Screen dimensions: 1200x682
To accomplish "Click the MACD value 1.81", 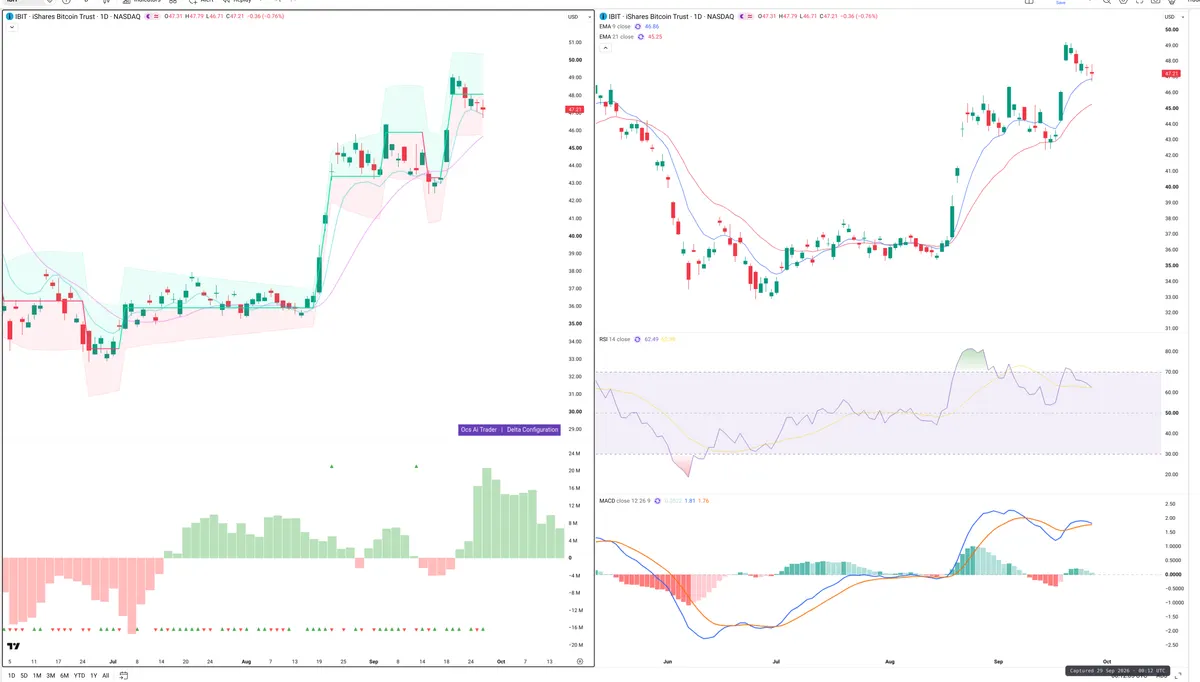I will point(690,500).
